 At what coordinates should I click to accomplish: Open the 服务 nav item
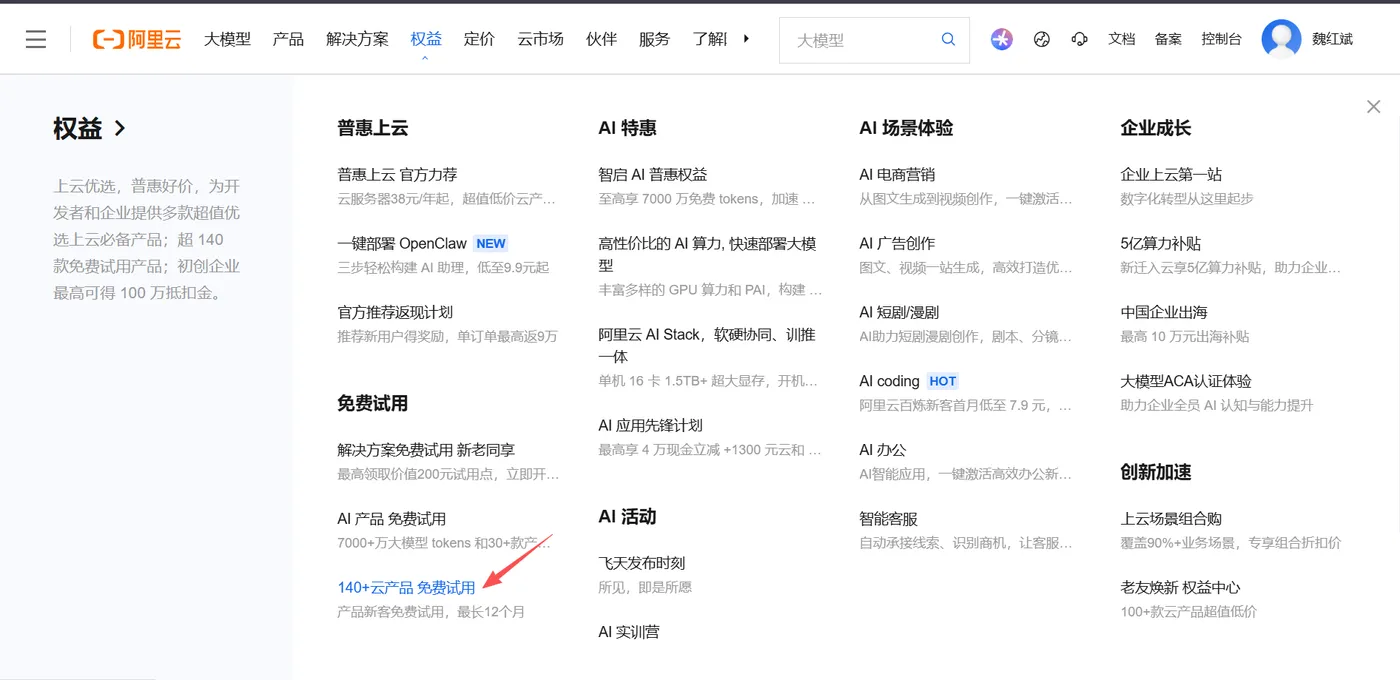pos(654,39)
